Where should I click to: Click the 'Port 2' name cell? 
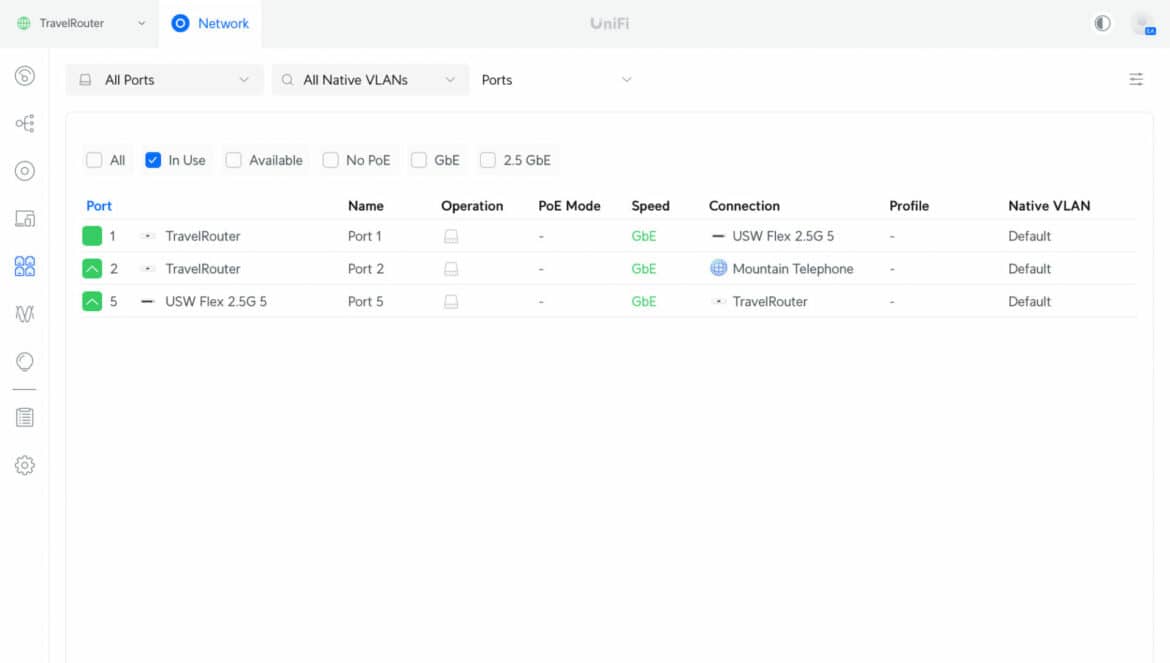pyautogui.click(x=366, y=268)
